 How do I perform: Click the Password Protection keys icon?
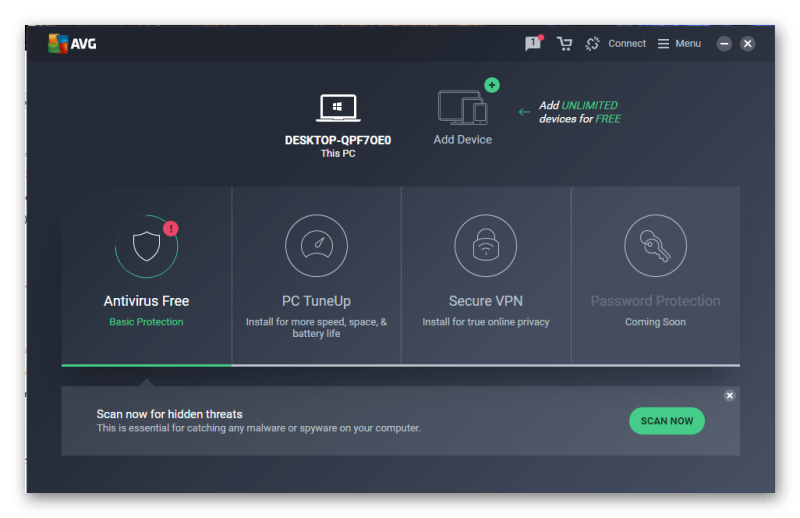click(x=656, y=245)
